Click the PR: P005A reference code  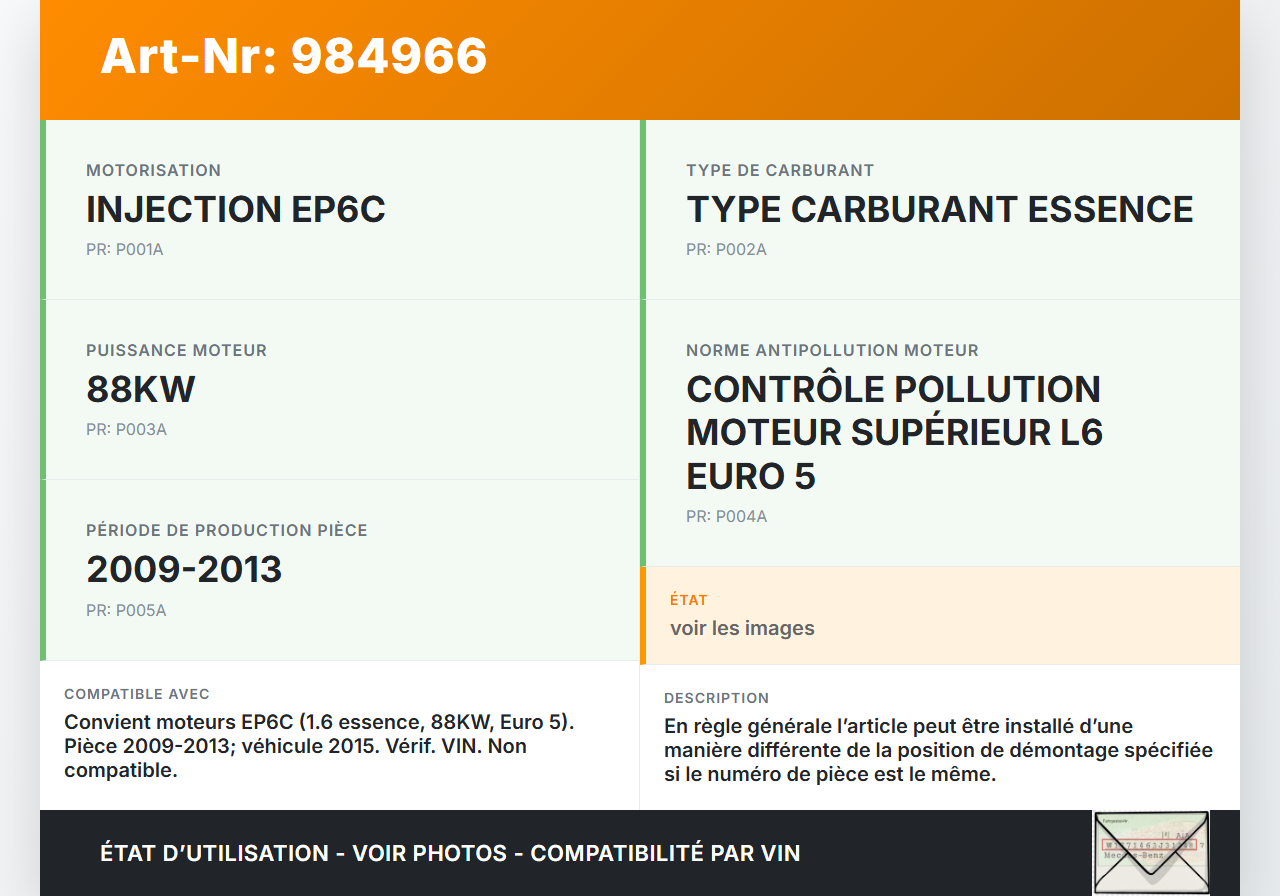(126, 610)
